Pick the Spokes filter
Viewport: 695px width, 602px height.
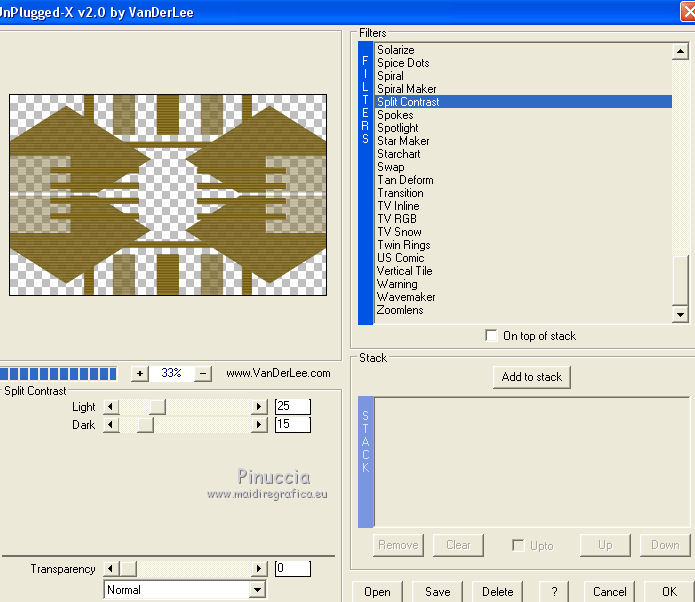395,115
